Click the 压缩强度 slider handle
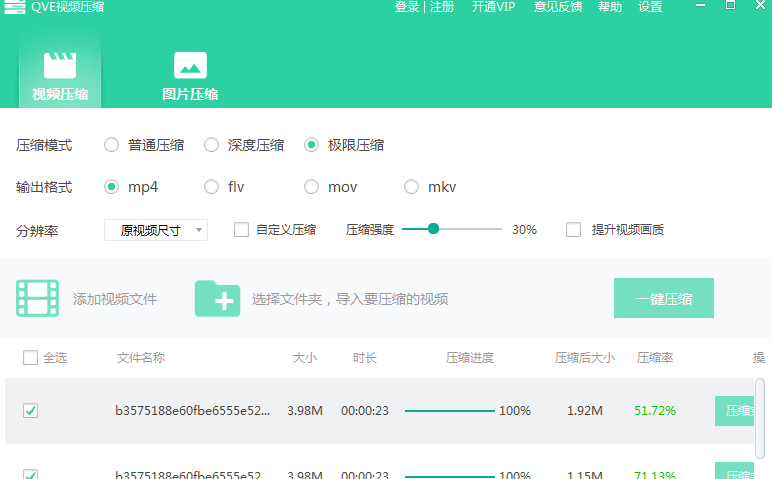The width and height of the screenshot is (772, 479). point(433,229)
